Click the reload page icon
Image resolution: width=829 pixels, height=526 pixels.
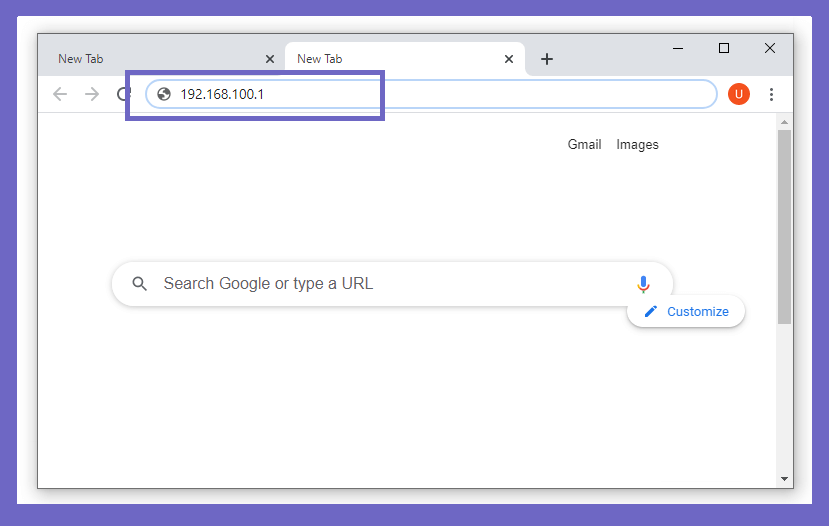(122, 94)
